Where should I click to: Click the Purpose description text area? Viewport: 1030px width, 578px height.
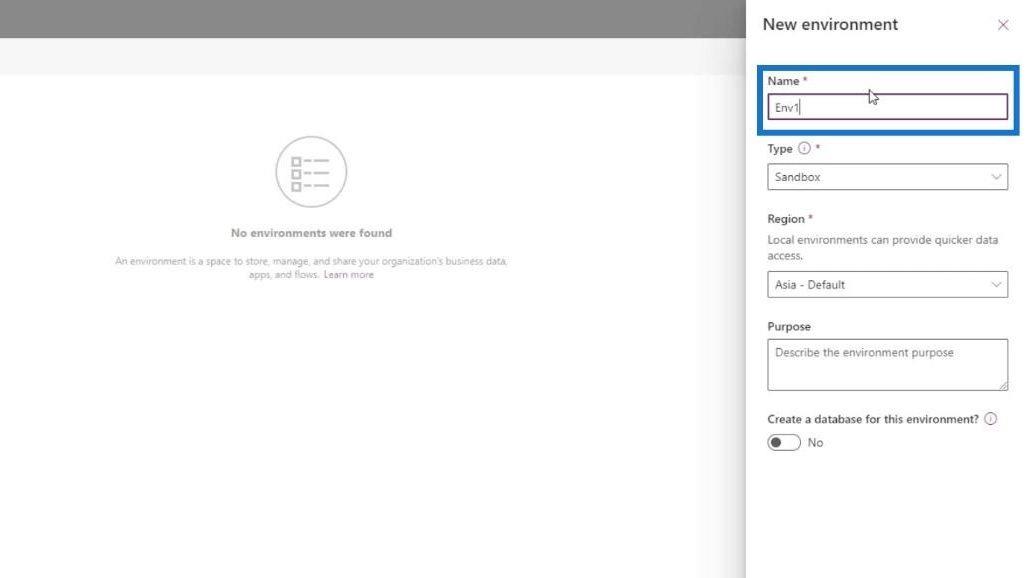point(887,365)
